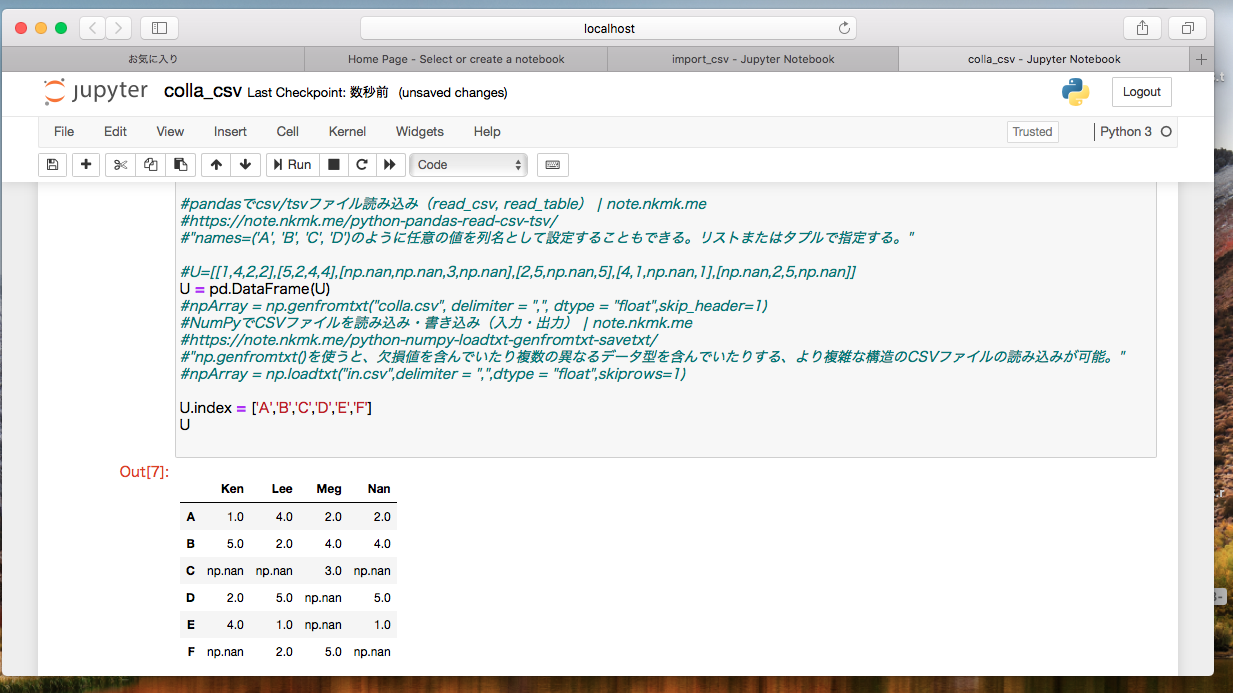This screenshot has height=693, width=1233.
Task: Show the browser sidebar toggle
Action: coord(159,27)
